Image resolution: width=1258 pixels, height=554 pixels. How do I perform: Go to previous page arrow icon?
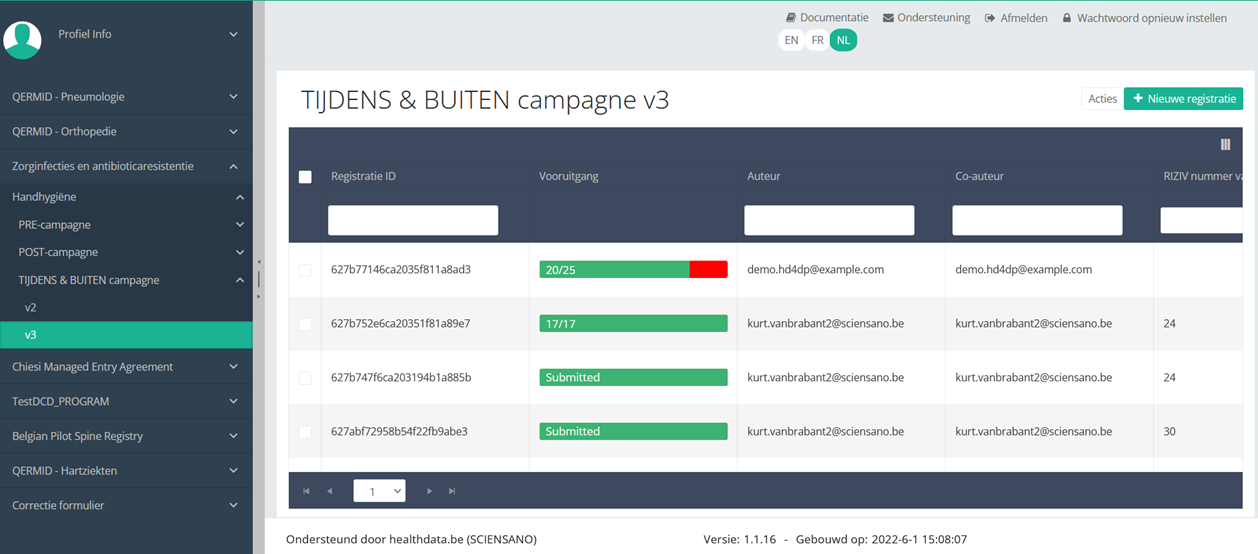[329, 491]
